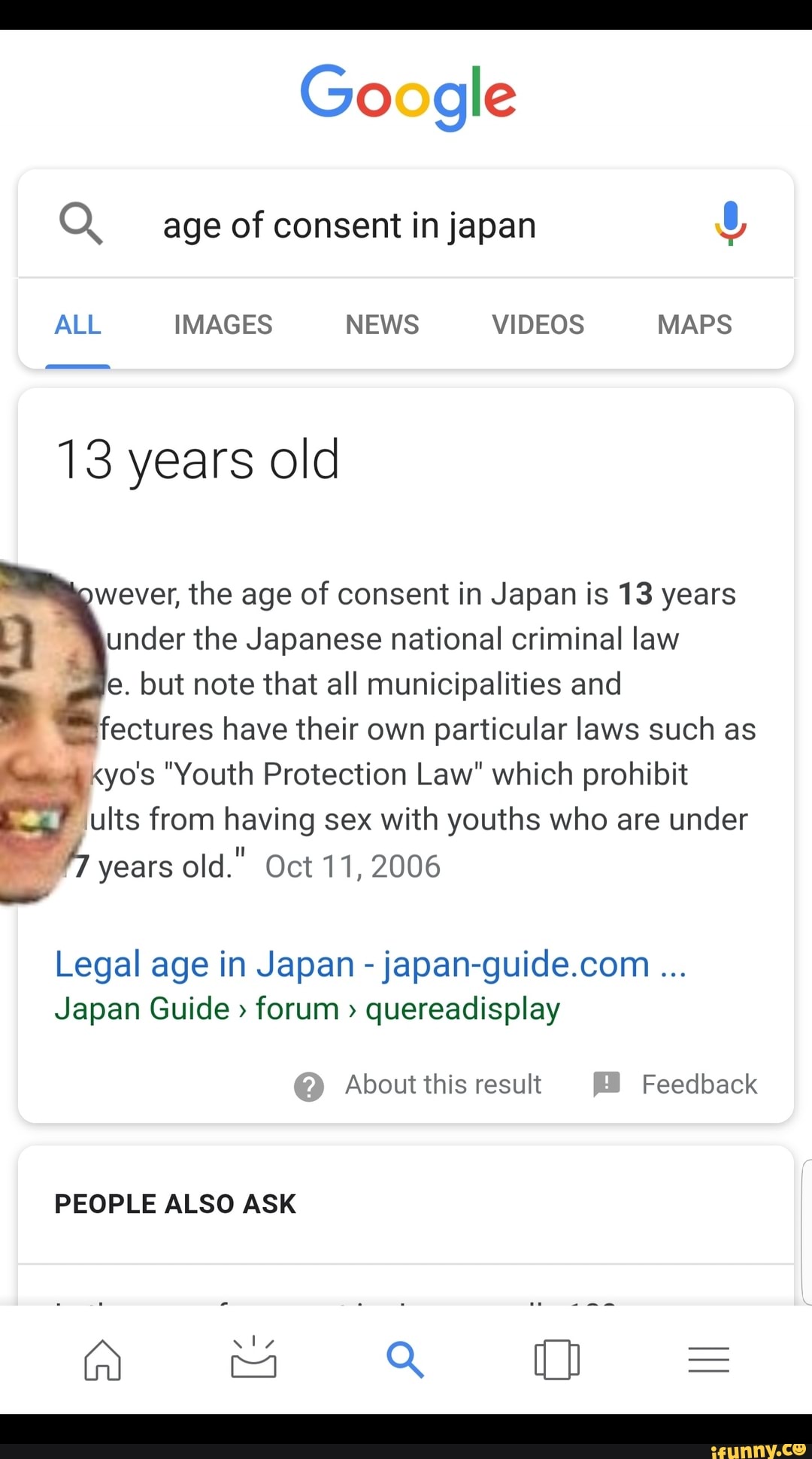Click the Feedback link

coord(699,1084)
